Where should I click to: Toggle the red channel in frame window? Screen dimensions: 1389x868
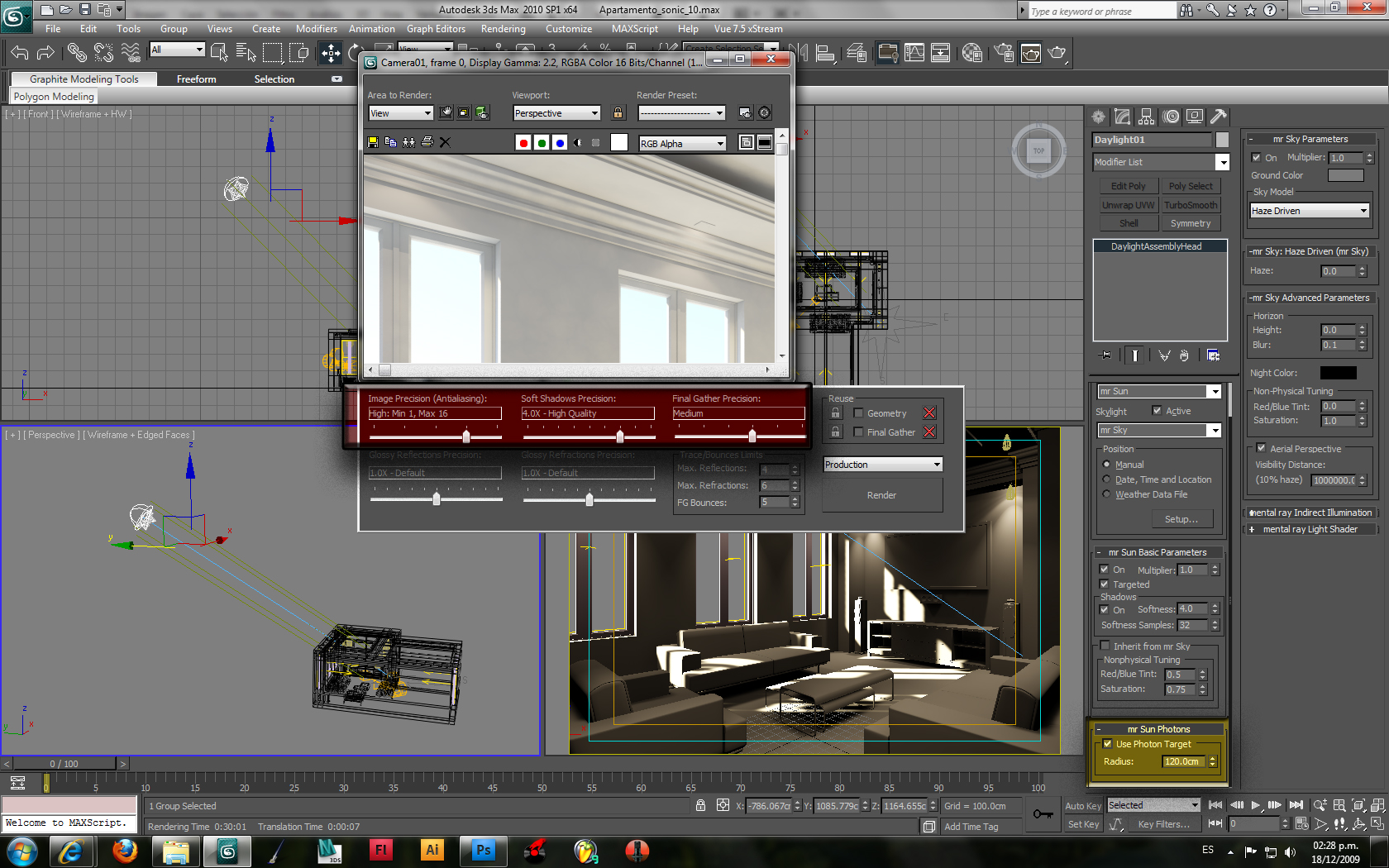tap(523, 143)
